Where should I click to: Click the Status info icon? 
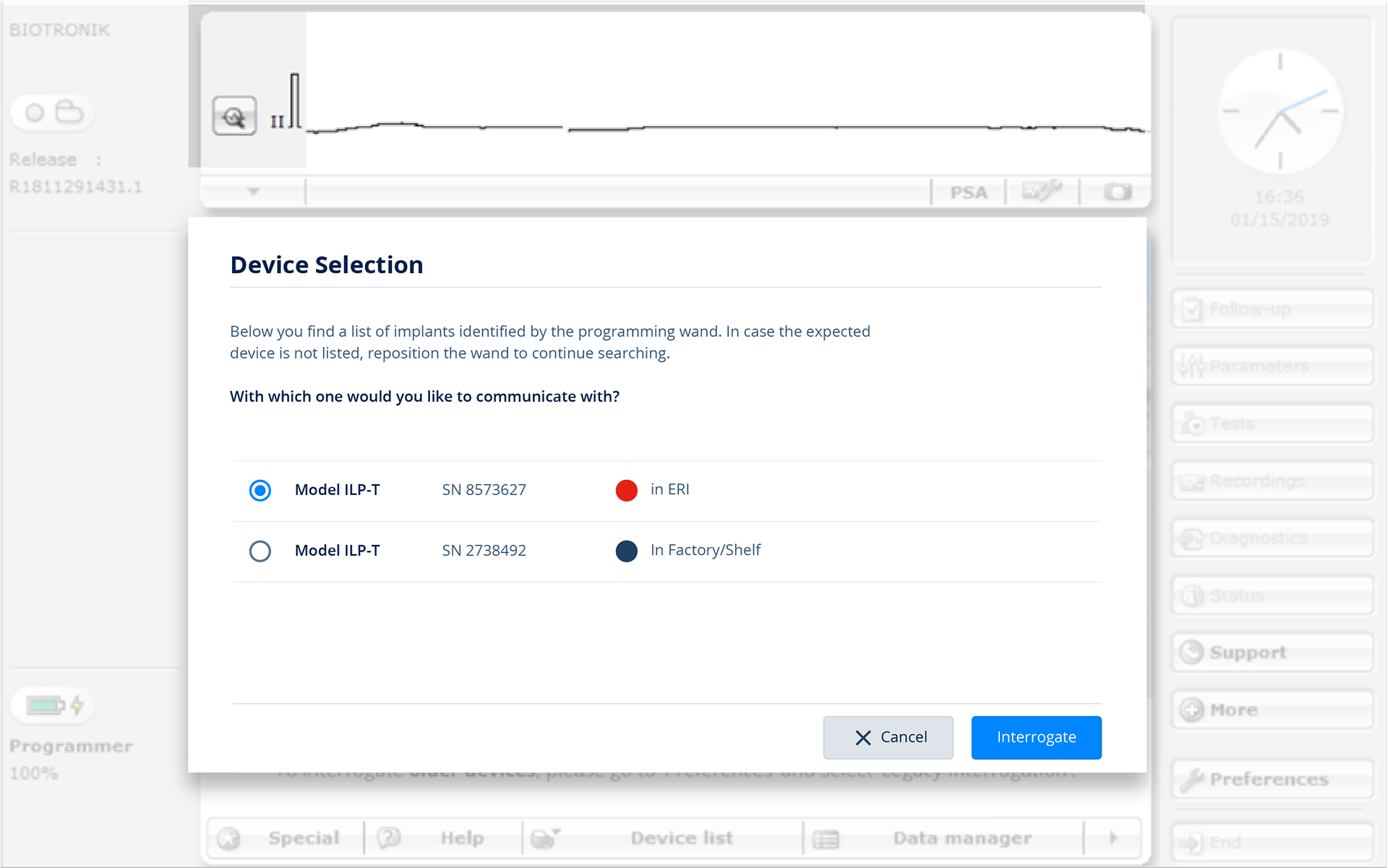click(x=1191, y=596)
